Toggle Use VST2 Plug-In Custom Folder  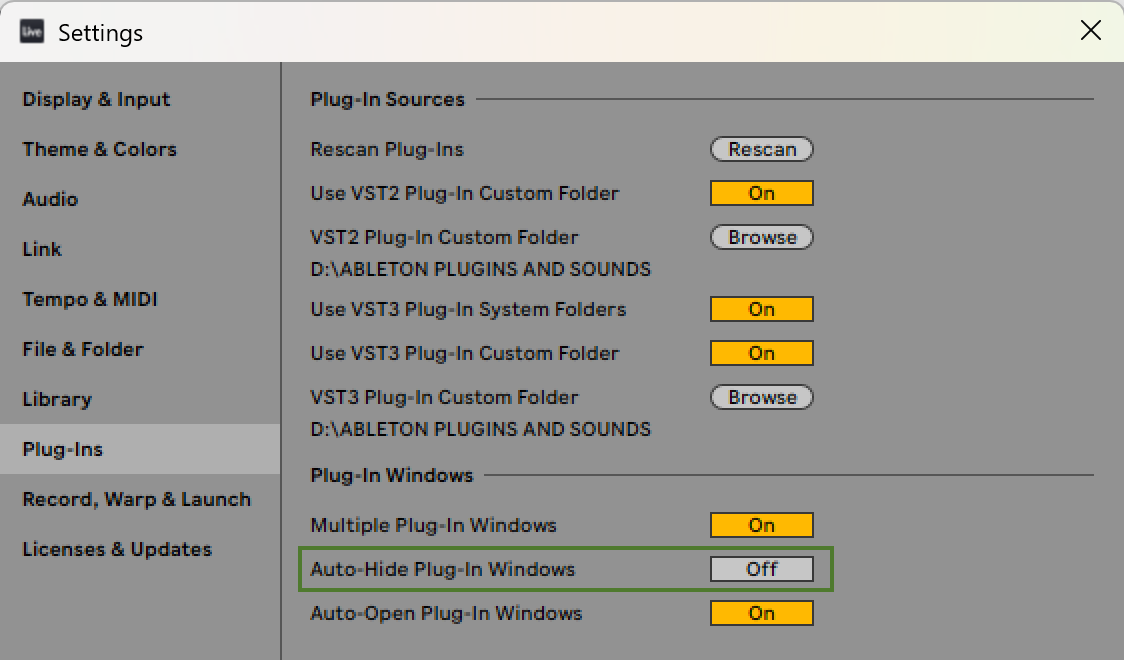[762, 193]
